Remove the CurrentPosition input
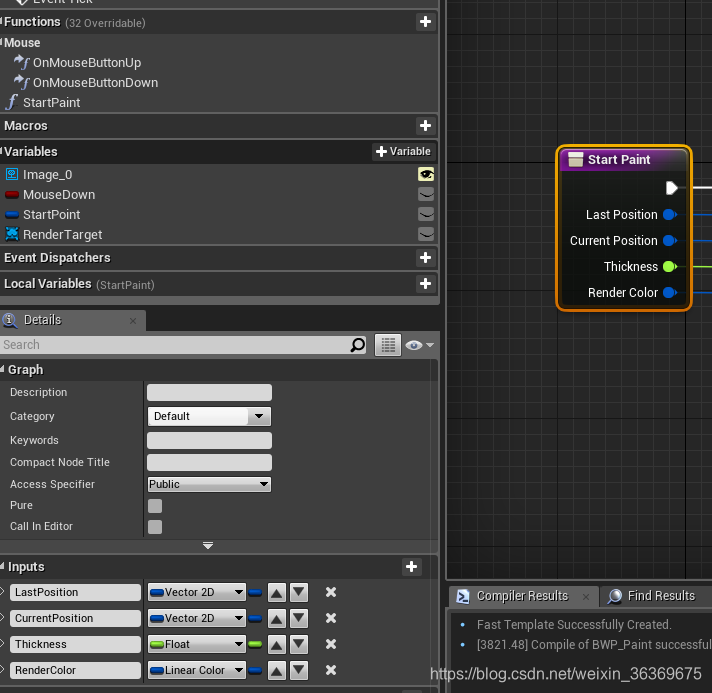 click(x=331, y=618)
